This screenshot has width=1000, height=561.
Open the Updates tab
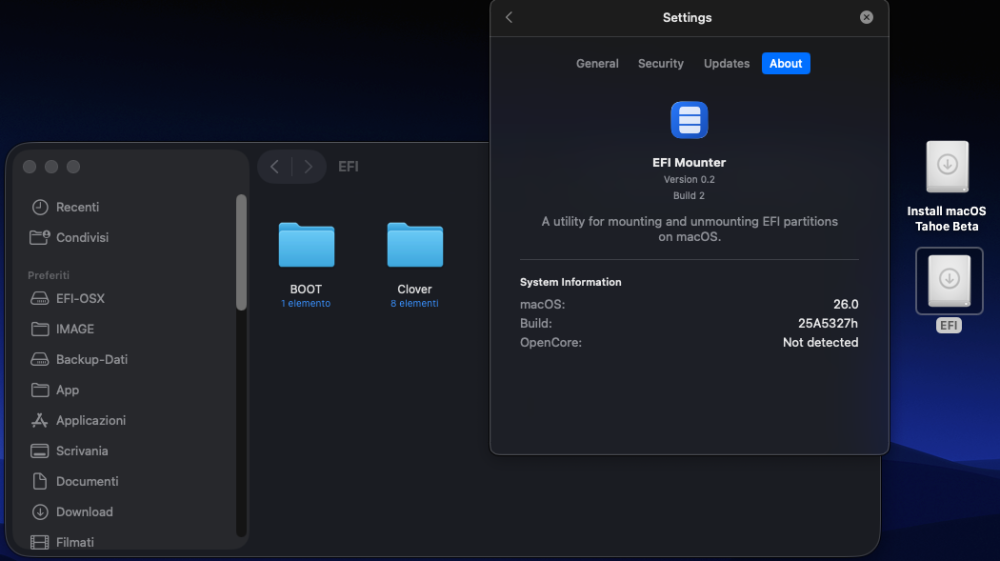[x=726, y=63]
